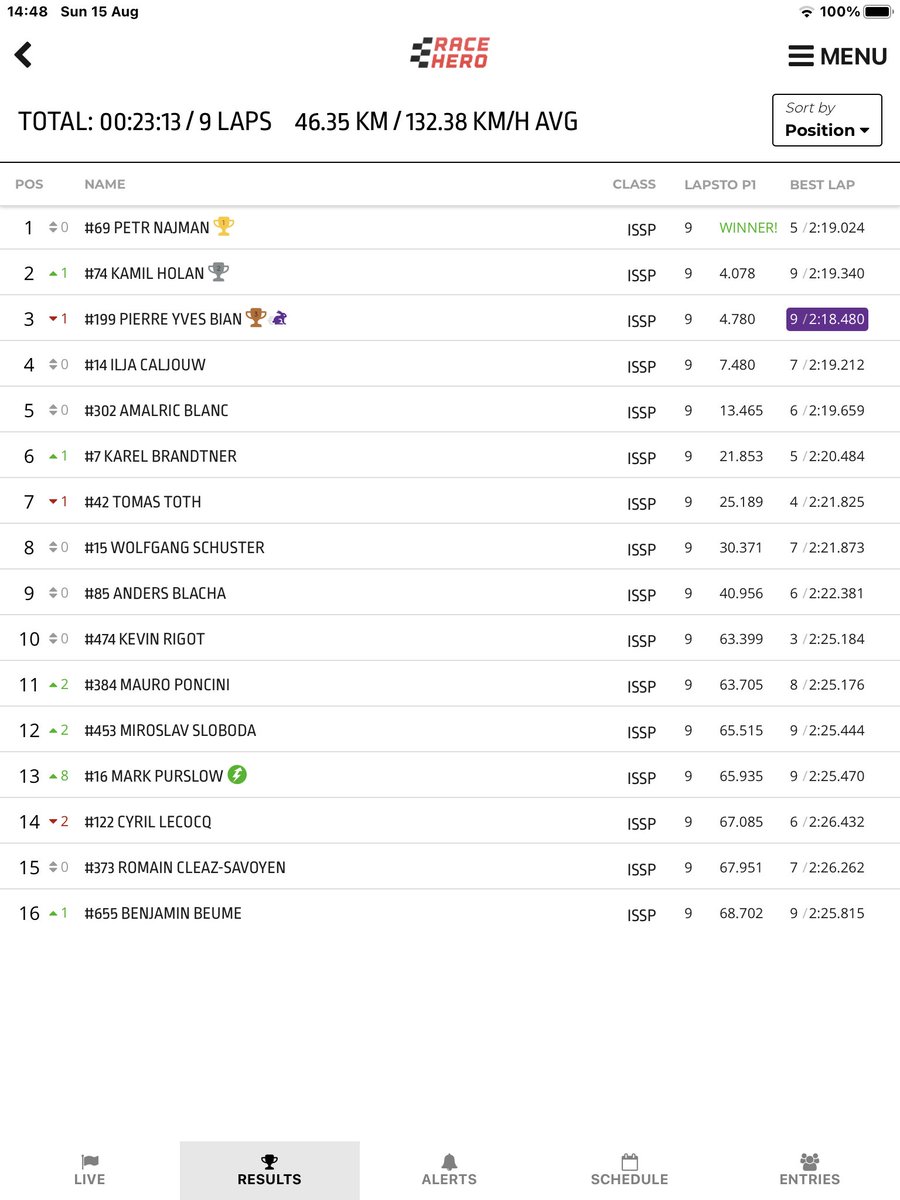Tap the Wi-Fi icon in status bar
Viewport: 900px width, 1200px height.
coord(806,12)
